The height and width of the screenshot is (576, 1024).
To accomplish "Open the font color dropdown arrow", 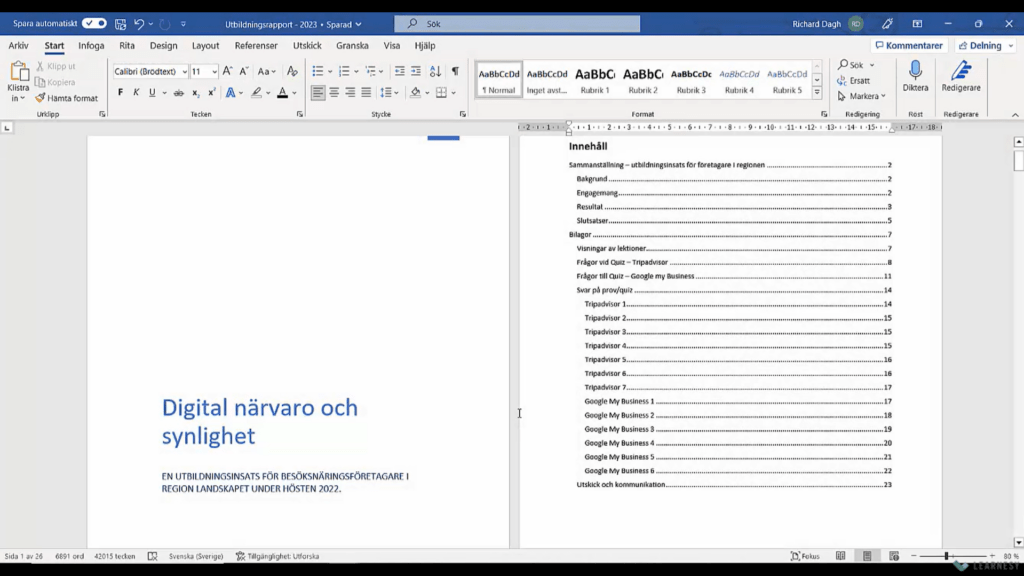I will pos(295,93).
